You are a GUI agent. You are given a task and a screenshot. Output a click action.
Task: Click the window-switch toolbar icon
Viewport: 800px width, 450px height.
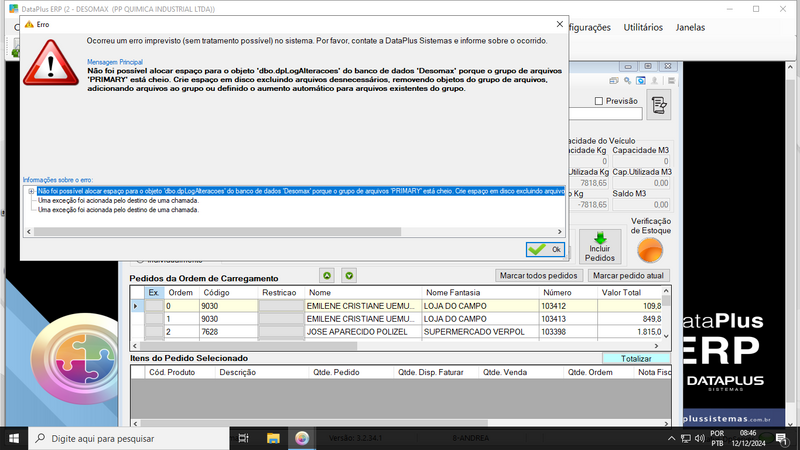614,81
